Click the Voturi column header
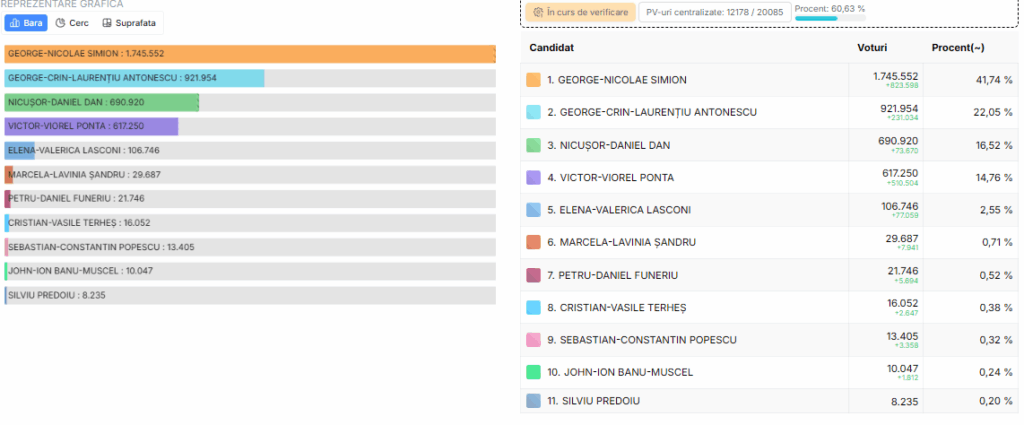 (872, 48)
